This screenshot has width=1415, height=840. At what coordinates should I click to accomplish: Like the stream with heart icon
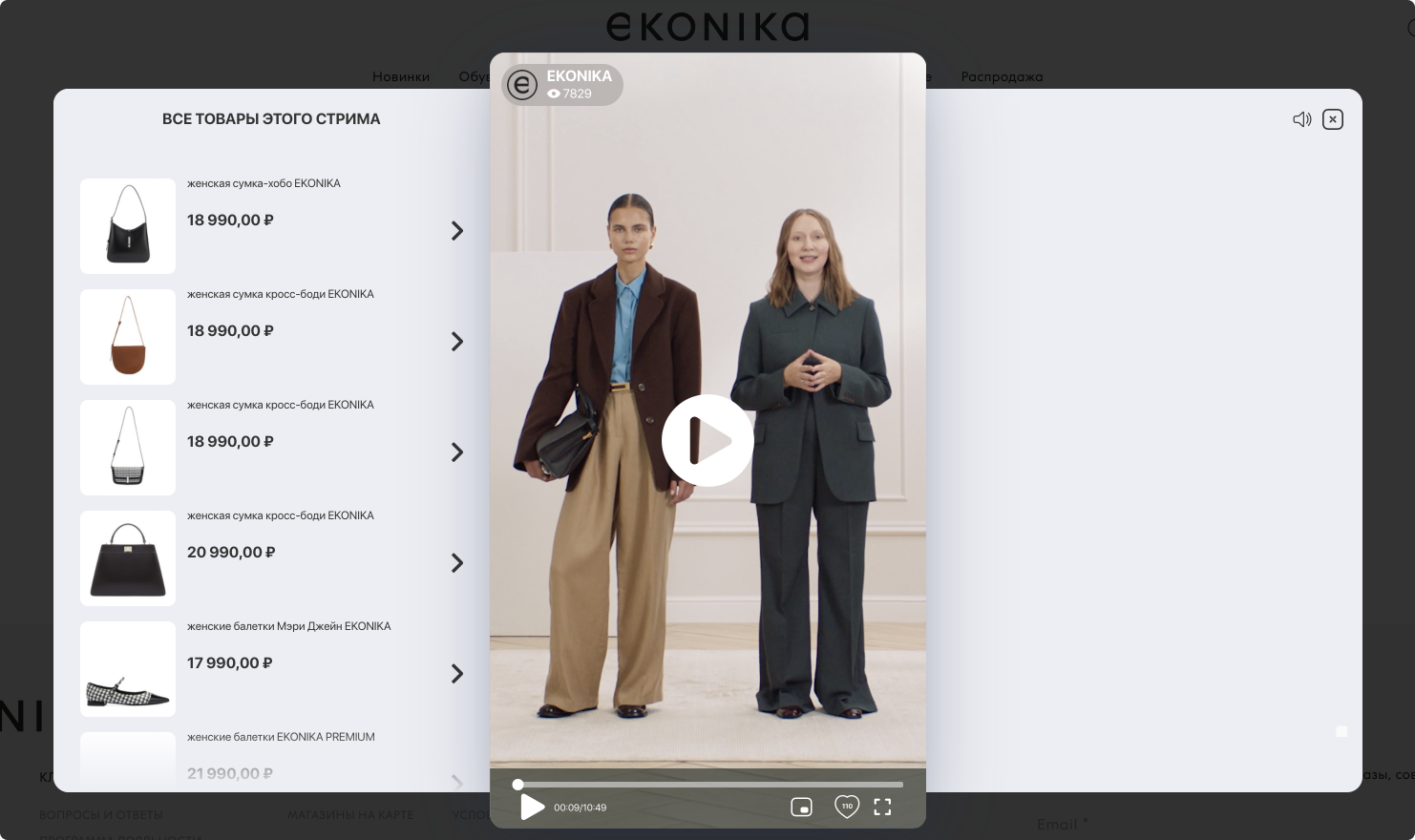tap(846, 807)
